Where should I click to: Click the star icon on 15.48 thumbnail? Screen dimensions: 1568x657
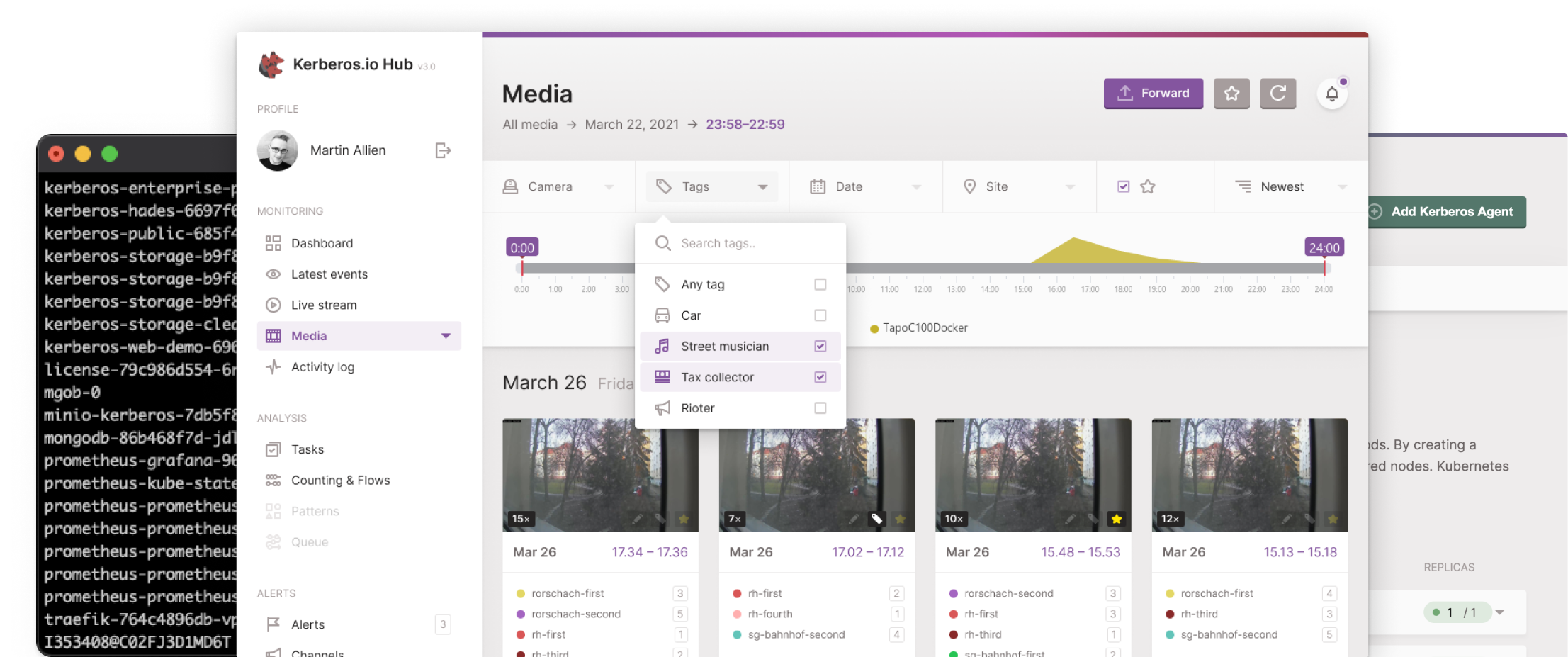tap(1117, 519)
